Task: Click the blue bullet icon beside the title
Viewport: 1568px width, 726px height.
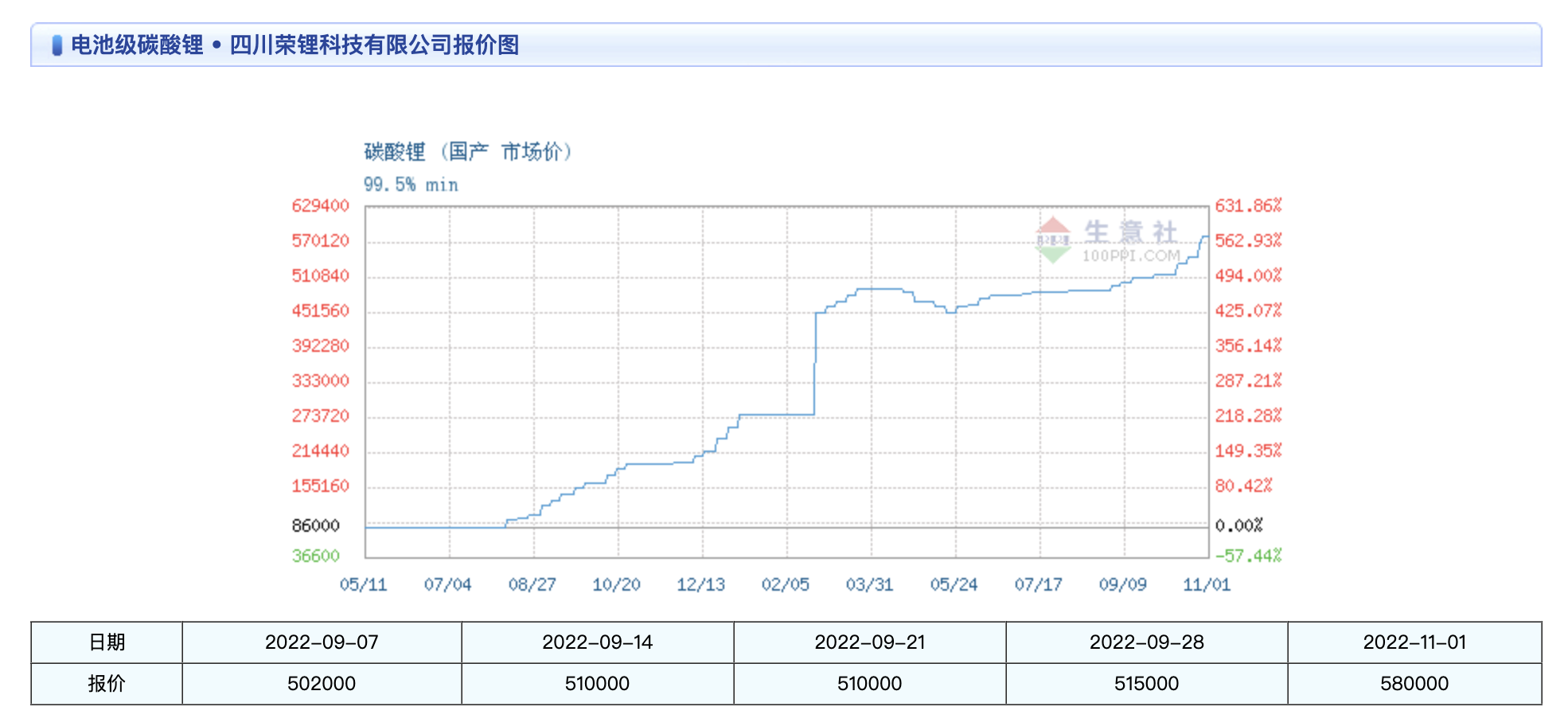Action: (x=57, y=45)
